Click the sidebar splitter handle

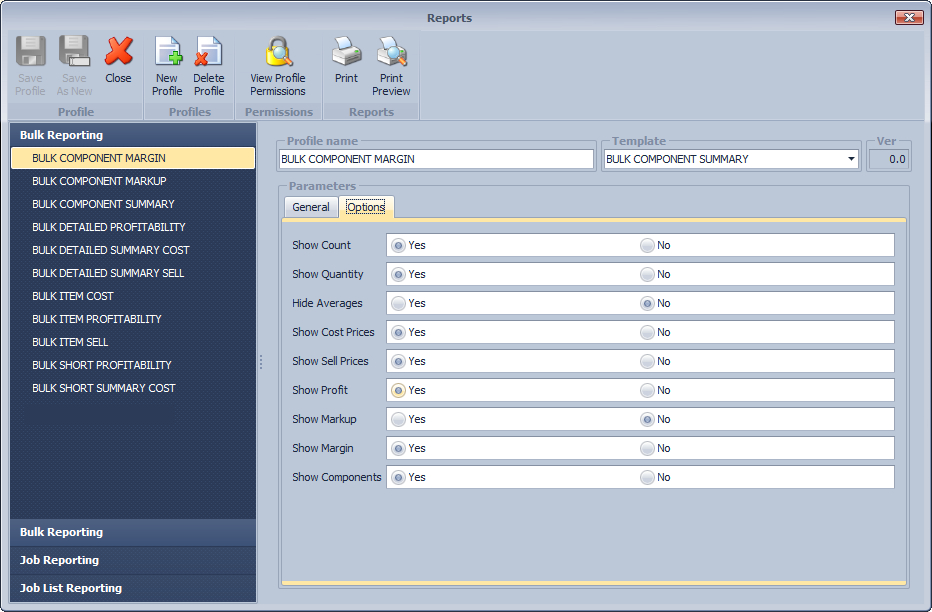pos(261,362)
